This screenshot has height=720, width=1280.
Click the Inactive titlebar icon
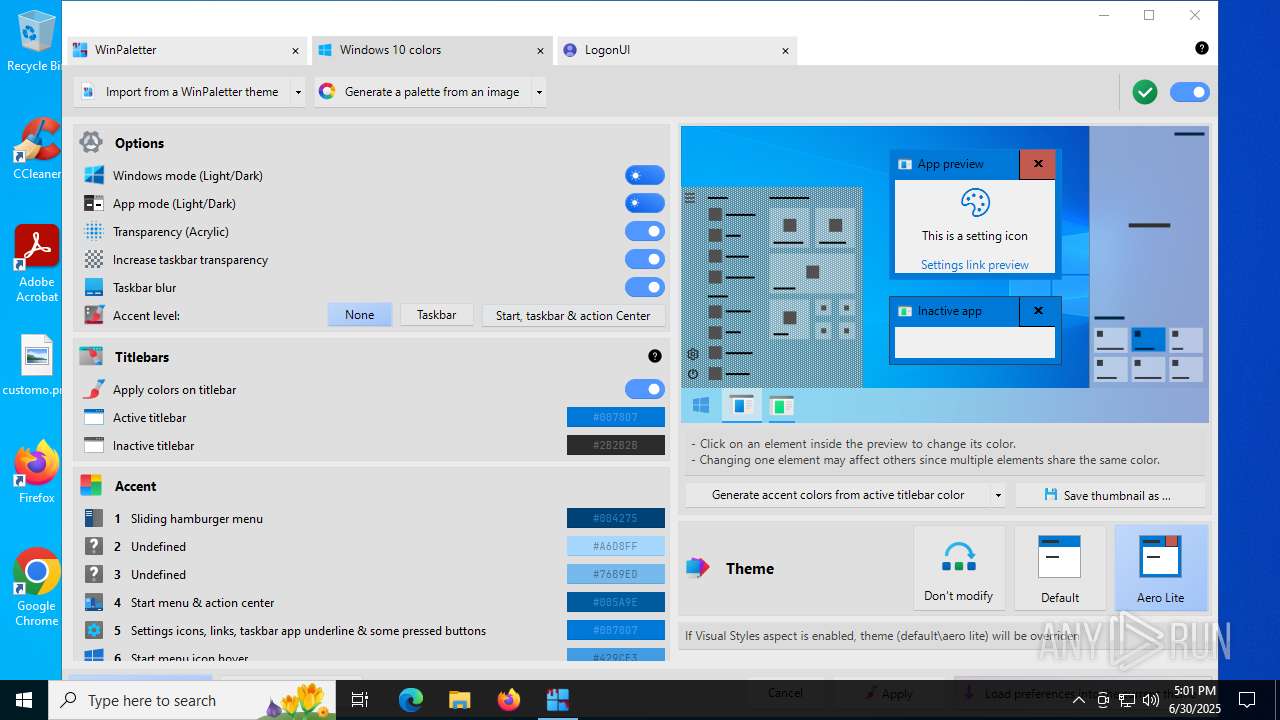coord(94,445)
